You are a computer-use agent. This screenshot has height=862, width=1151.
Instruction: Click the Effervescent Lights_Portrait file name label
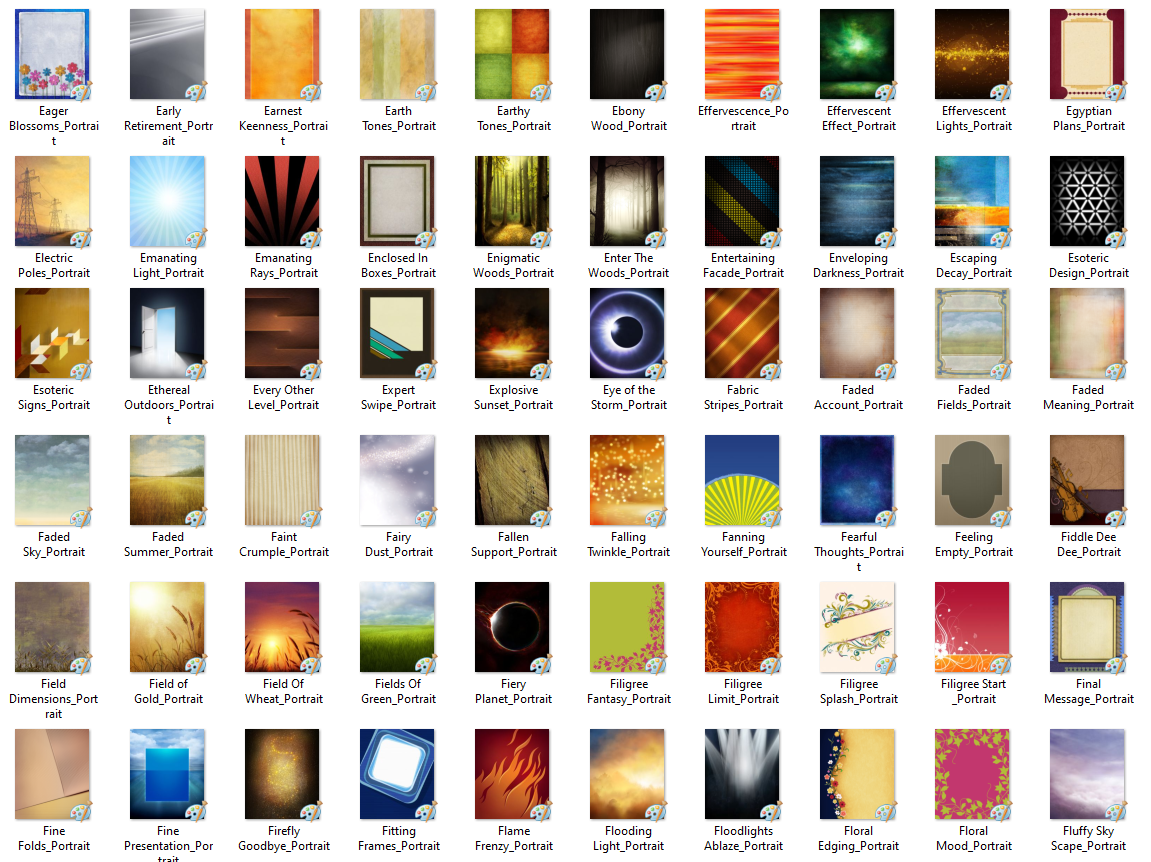(x=973, y=119)
